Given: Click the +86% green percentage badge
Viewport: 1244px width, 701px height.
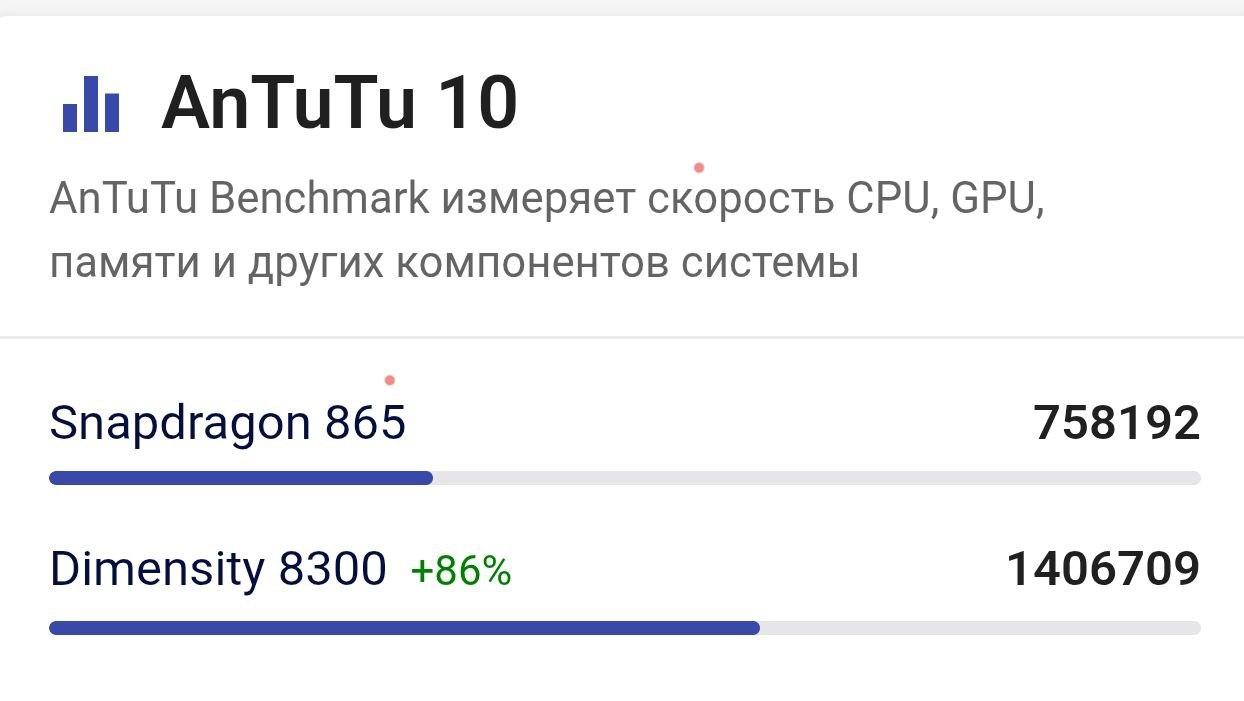Looking at the screenshot, I should pyautogui.click(x=461, y=571).
